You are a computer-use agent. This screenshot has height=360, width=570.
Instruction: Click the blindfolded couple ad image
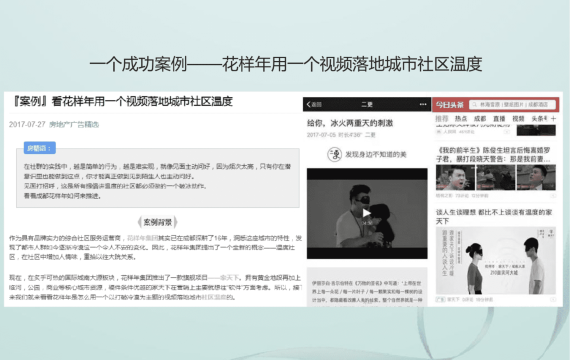(x=496, y=260)
